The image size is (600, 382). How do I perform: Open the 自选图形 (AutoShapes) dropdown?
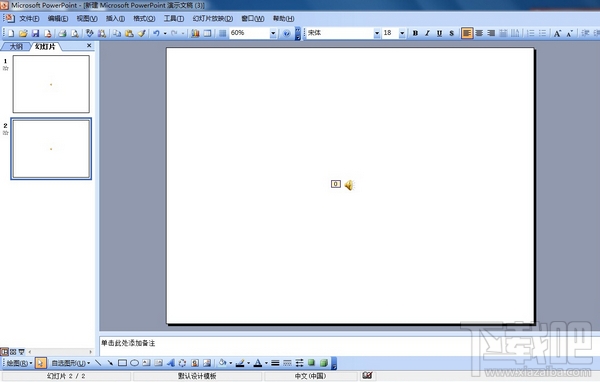coord(71,362)
